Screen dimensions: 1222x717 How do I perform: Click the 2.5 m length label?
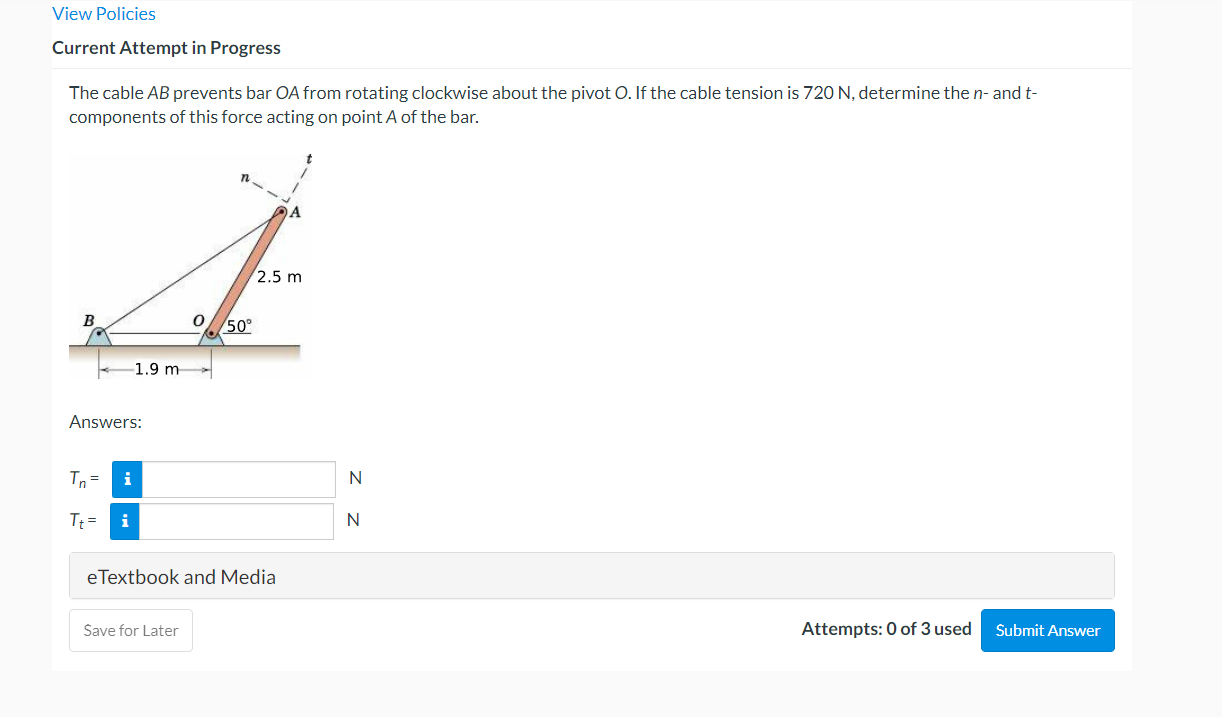pyautogui.click(x=279, y=276)
